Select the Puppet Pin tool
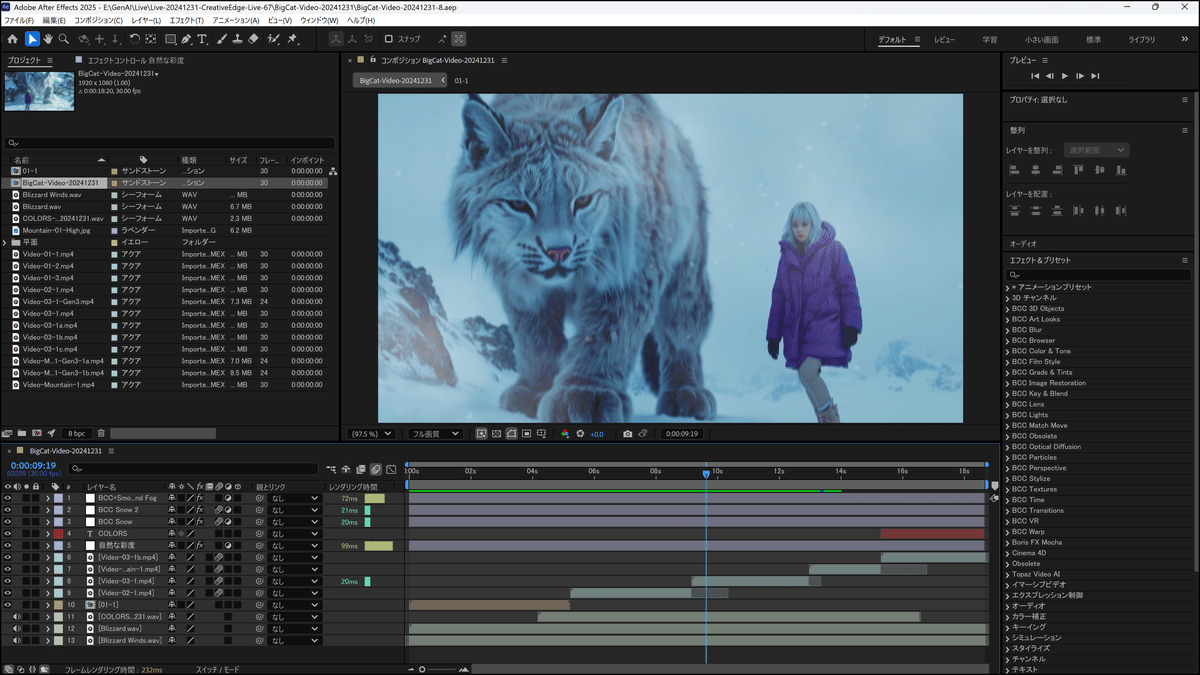Viewport: 1200px width, 675px height. (x=293, y=39)
